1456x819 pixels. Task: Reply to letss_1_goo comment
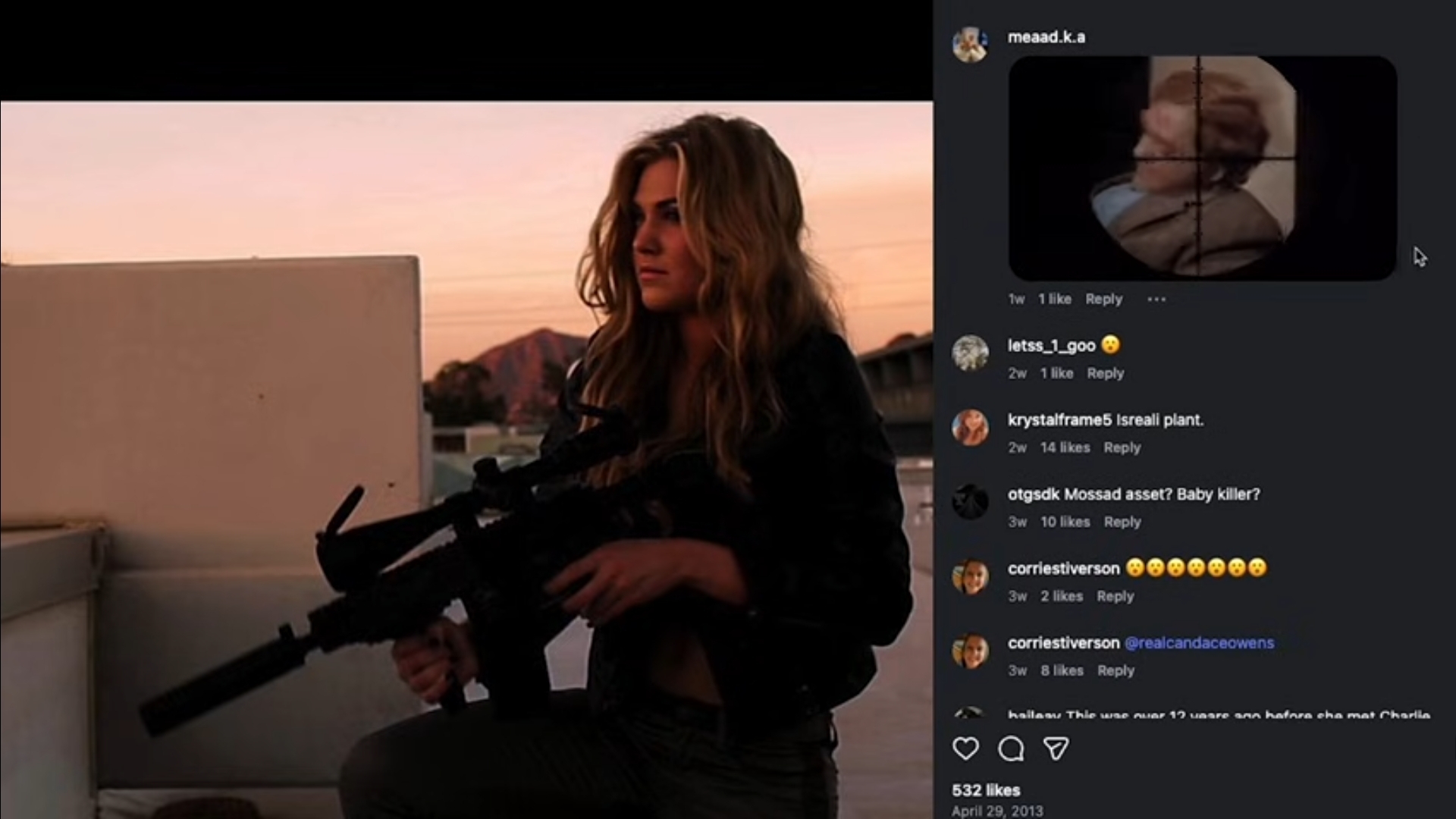click(x=1105, y=373)
